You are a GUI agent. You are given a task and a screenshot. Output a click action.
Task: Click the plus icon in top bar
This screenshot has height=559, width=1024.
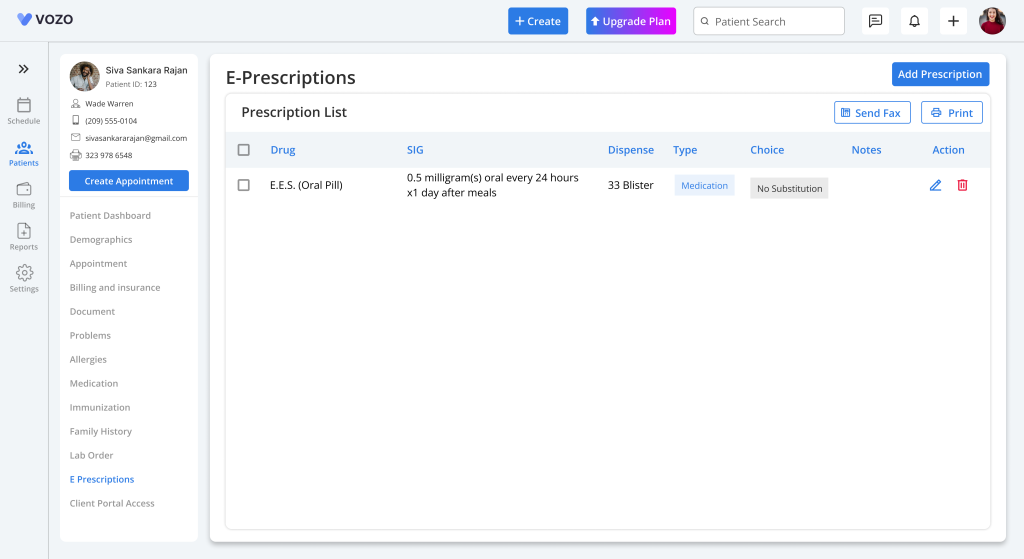click(x=953, y=21)
